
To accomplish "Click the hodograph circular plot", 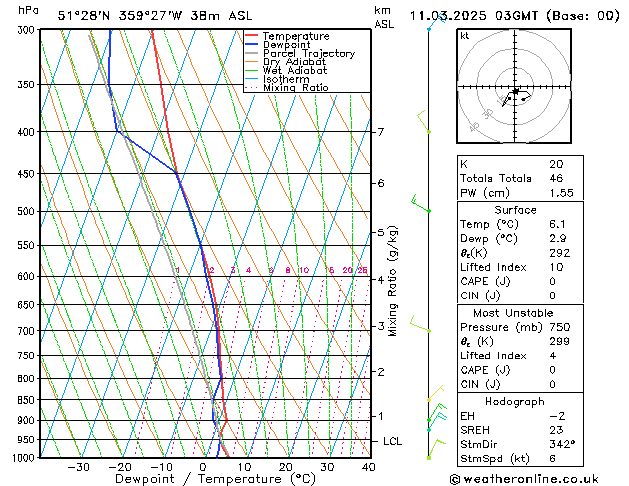I will (514, 91).
